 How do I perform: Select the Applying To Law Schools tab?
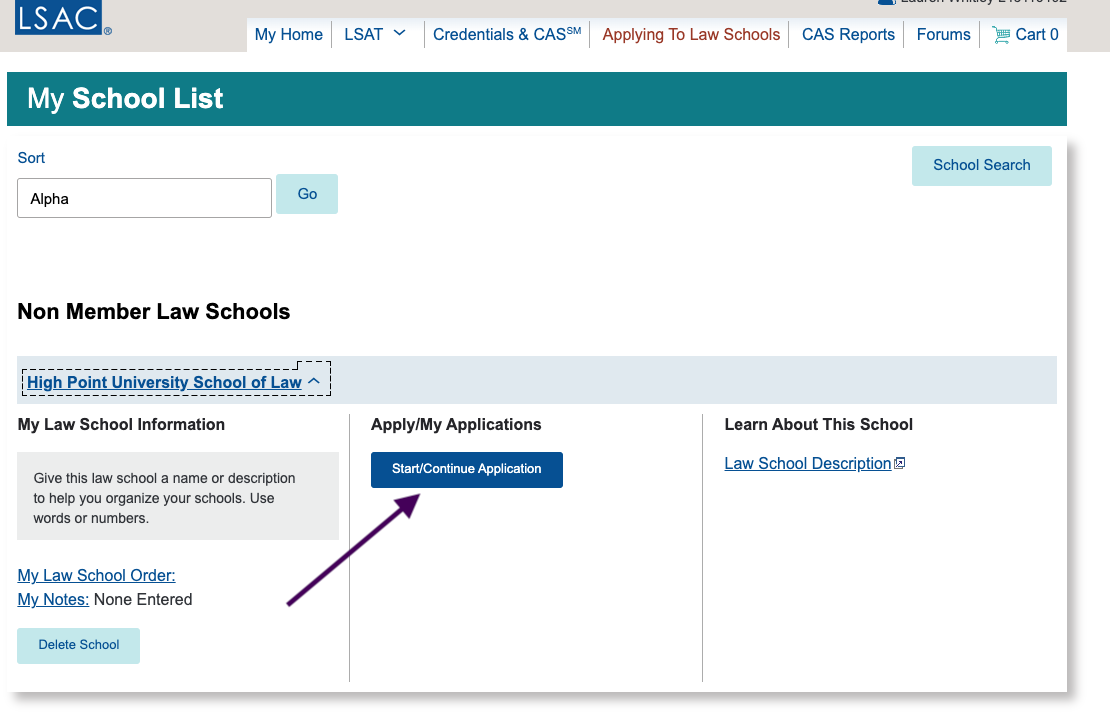(690, 34)
